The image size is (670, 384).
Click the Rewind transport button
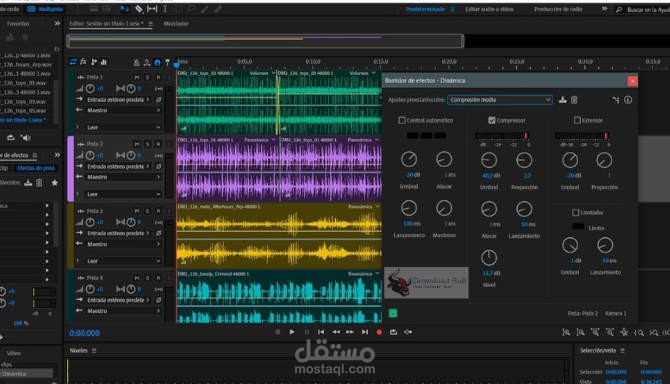[336, 332]
